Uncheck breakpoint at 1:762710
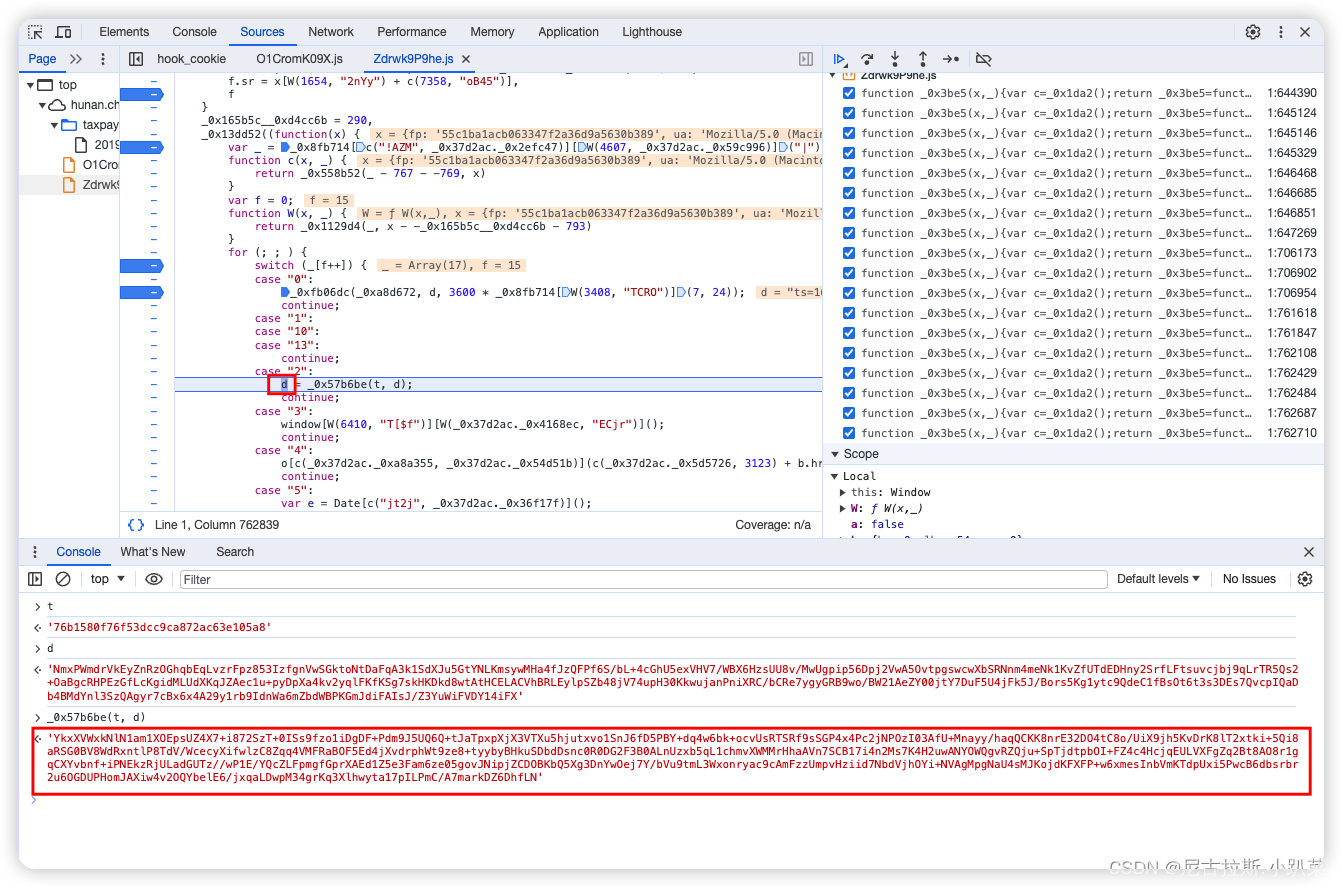This screenshot has height=887, width=1342. (849, 433)
